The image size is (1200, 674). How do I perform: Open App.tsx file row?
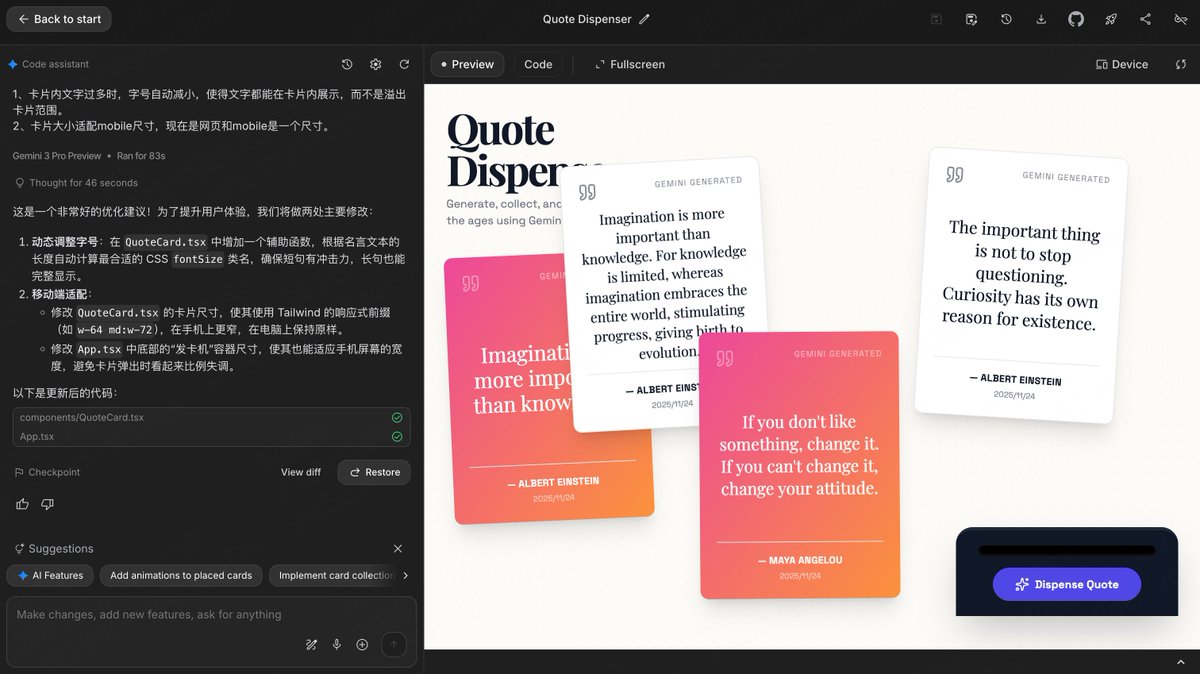click(211, 436)
